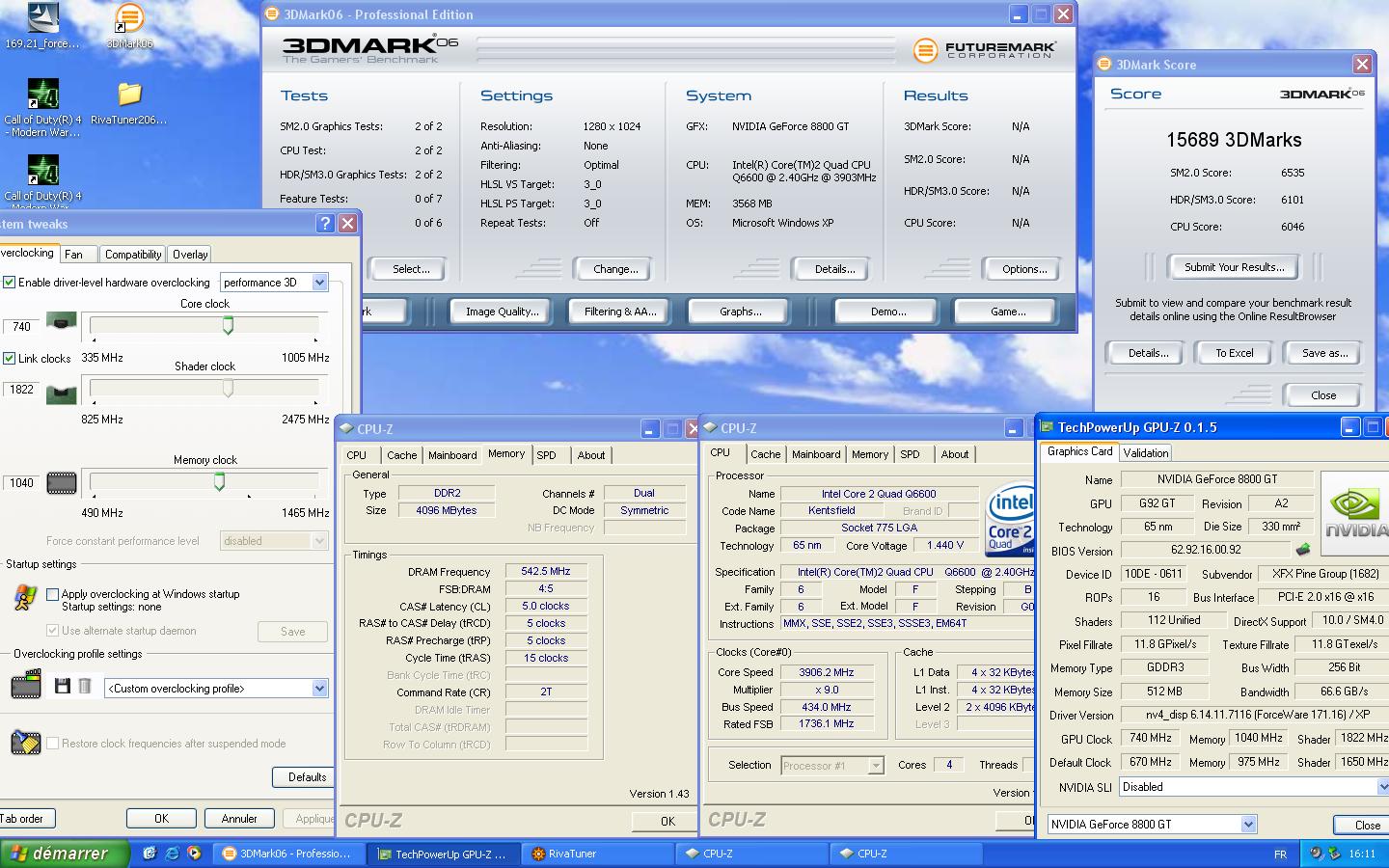Click the system tray clock 16:11
Viewport: 1389px width, 868px height.
[1362, 854]
